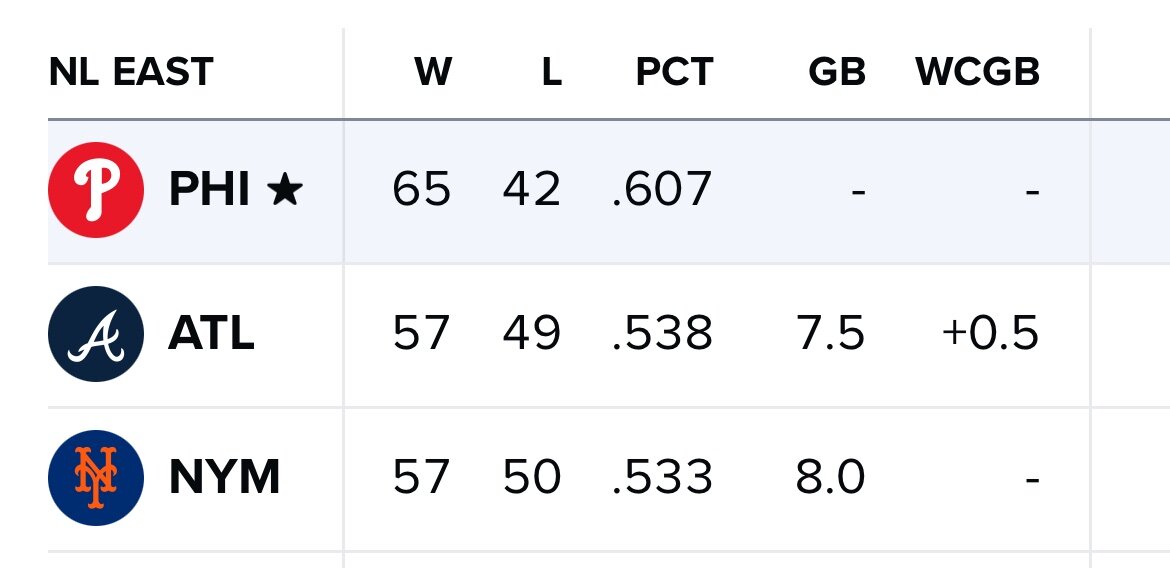Click the Phillies team logo
Viewport: 1170px width, 568px height.
click(96, 189)
